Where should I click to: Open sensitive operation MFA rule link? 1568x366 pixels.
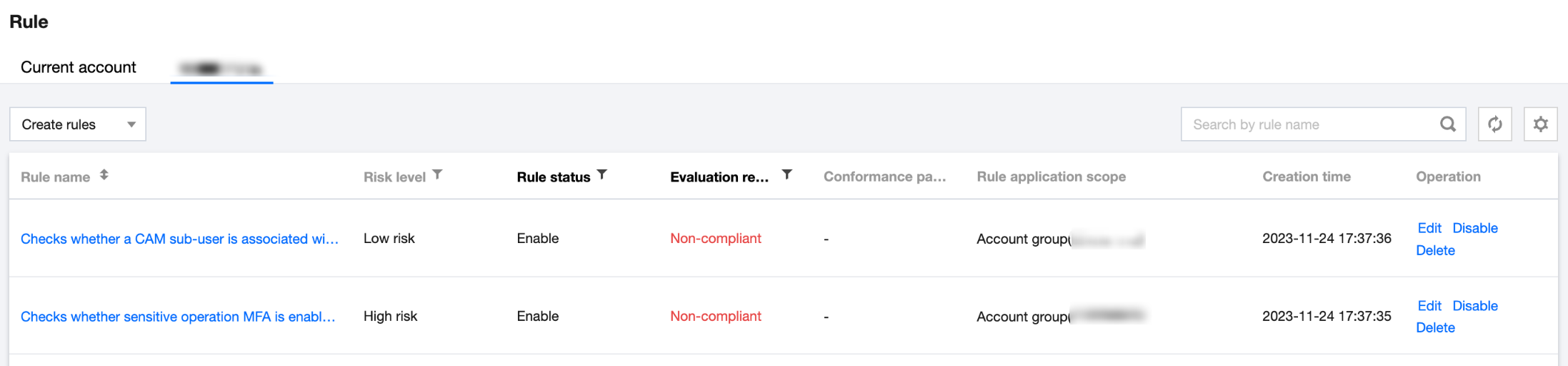coord(178,317)
